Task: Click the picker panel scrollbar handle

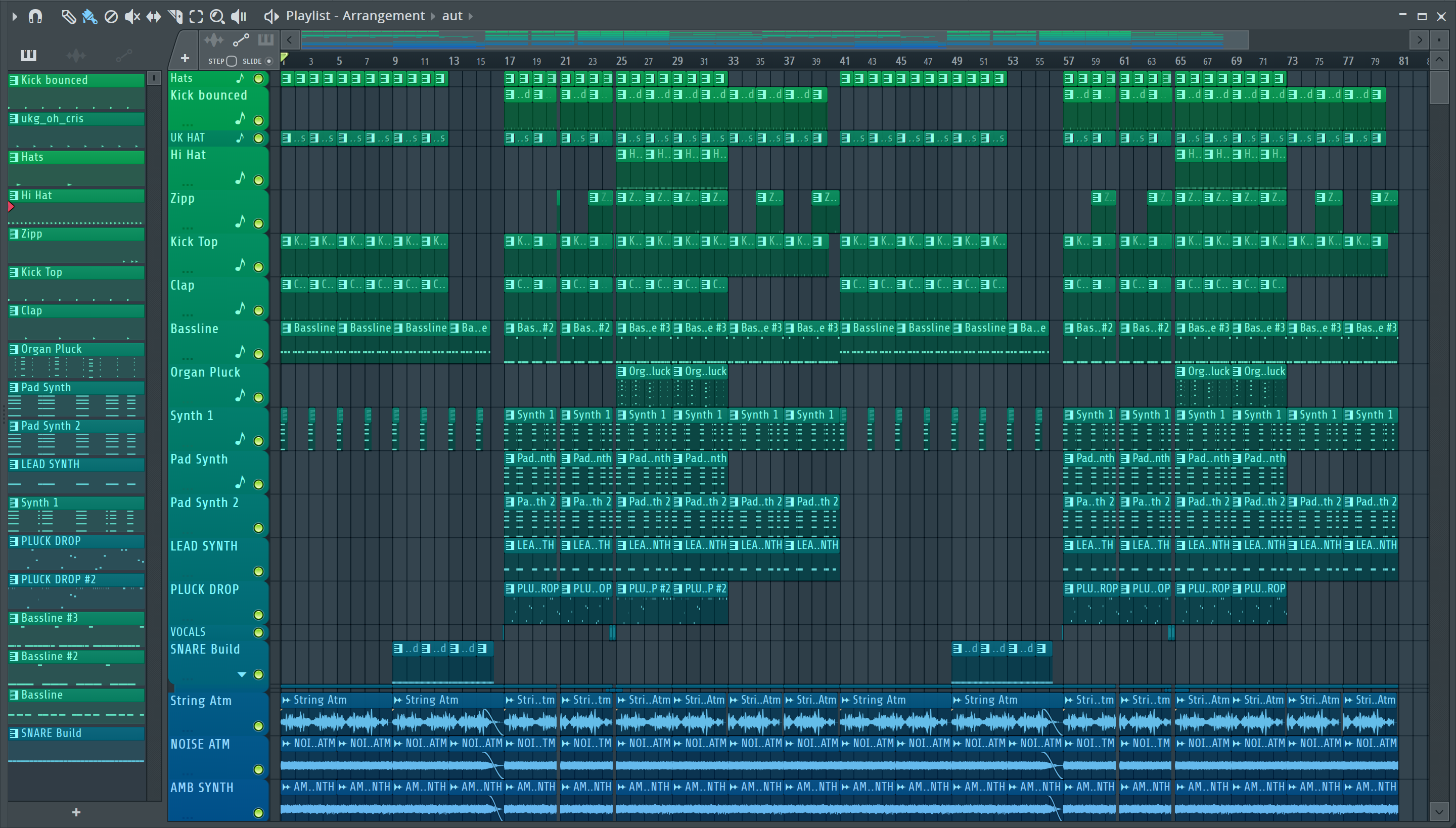Action: tap(154, 78)
